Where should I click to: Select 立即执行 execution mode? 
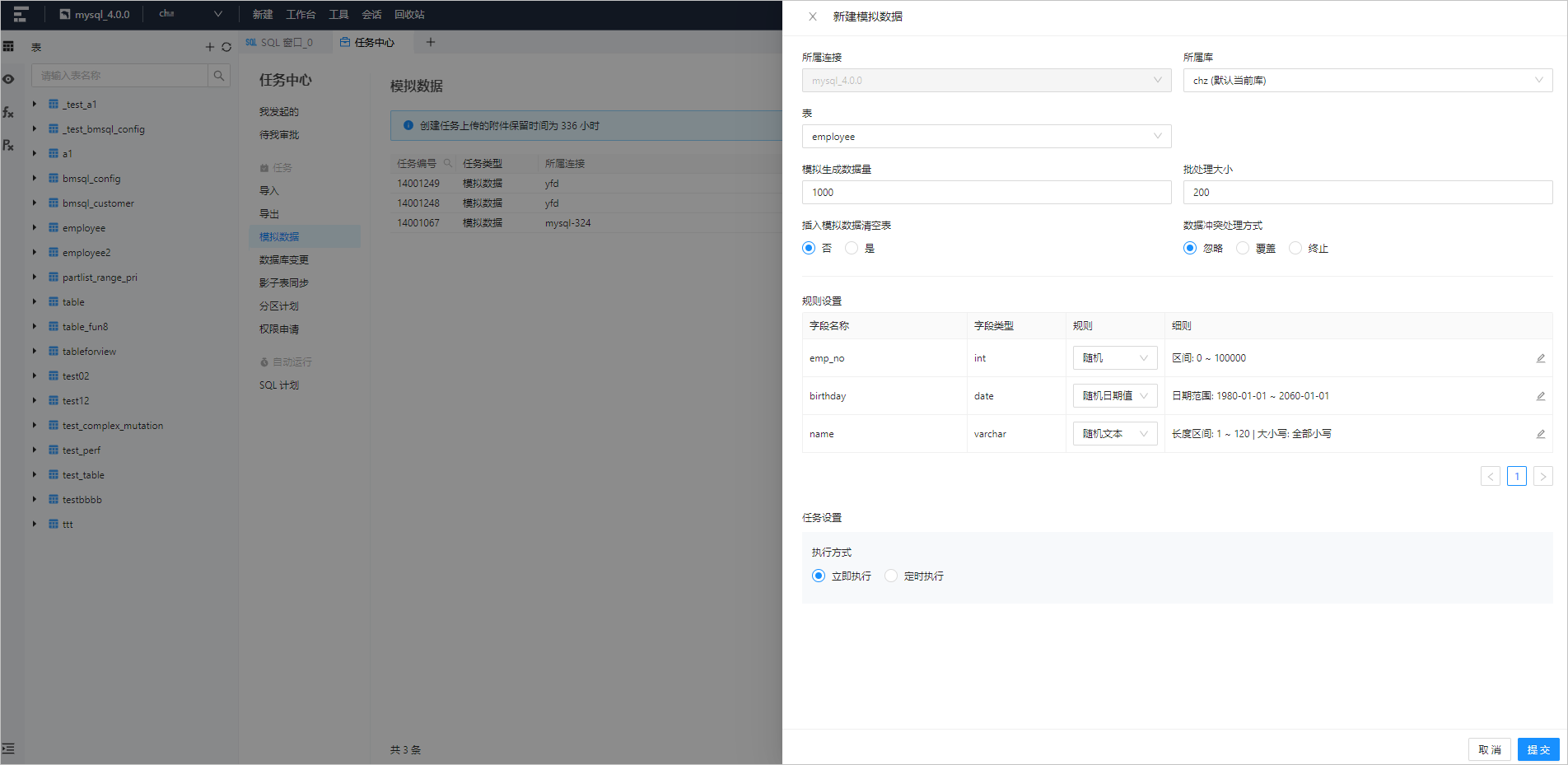tap(819, 576)
